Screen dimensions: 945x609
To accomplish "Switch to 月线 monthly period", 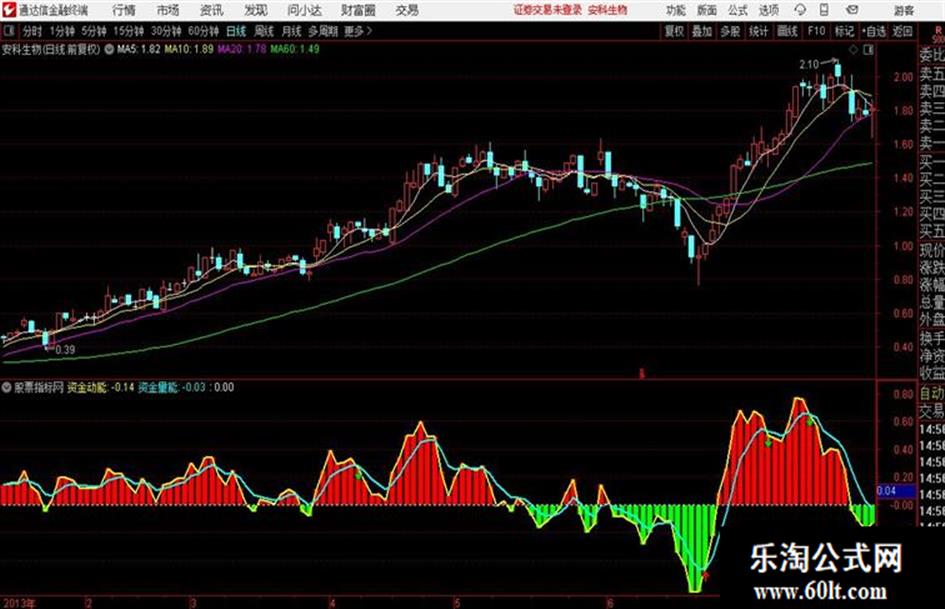I will [292, 31].
